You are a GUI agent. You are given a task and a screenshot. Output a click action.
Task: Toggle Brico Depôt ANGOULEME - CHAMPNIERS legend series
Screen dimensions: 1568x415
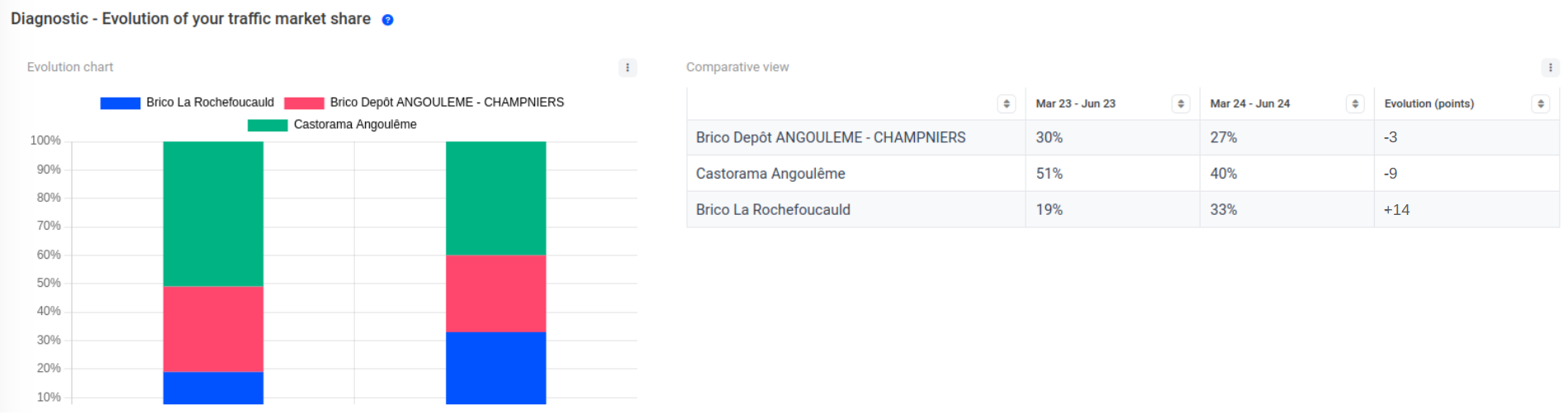[447, 103]
